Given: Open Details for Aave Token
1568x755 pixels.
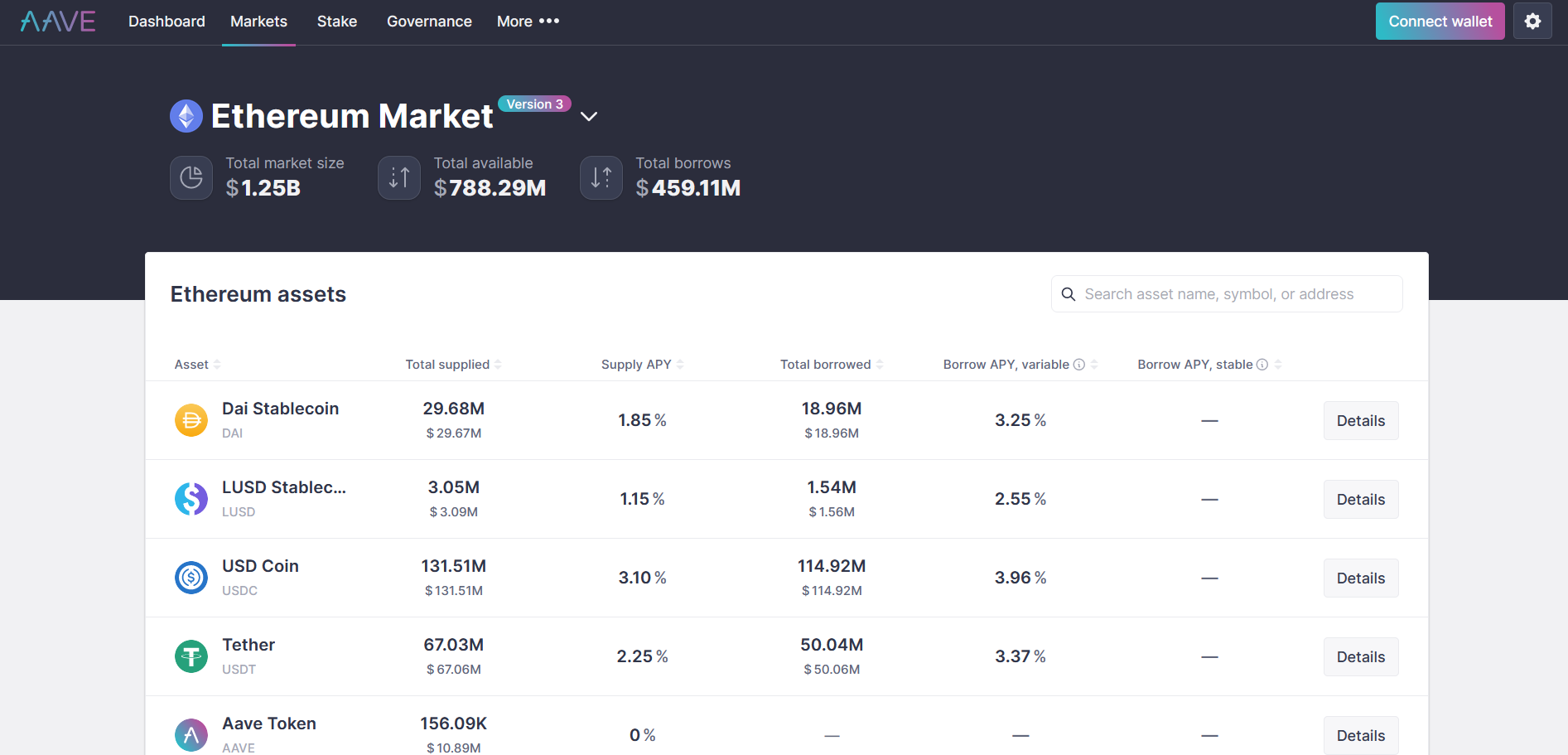Looking at the screenshot, I should tap(1361, 735).
